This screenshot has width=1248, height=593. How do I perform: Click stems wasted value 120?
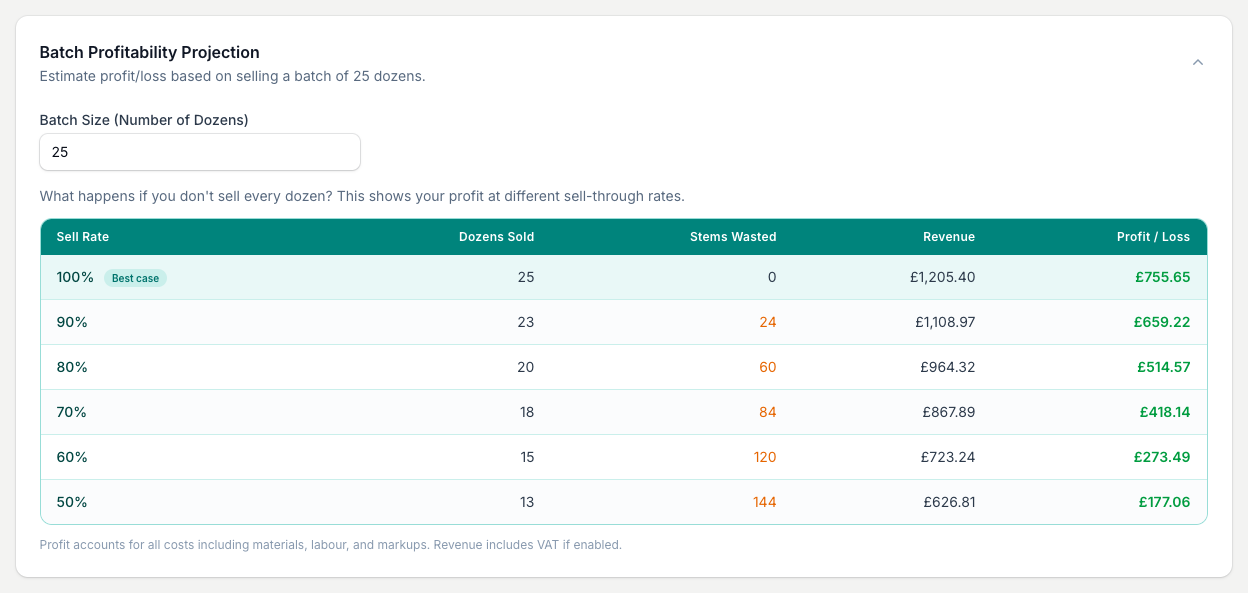coord(765,457)
